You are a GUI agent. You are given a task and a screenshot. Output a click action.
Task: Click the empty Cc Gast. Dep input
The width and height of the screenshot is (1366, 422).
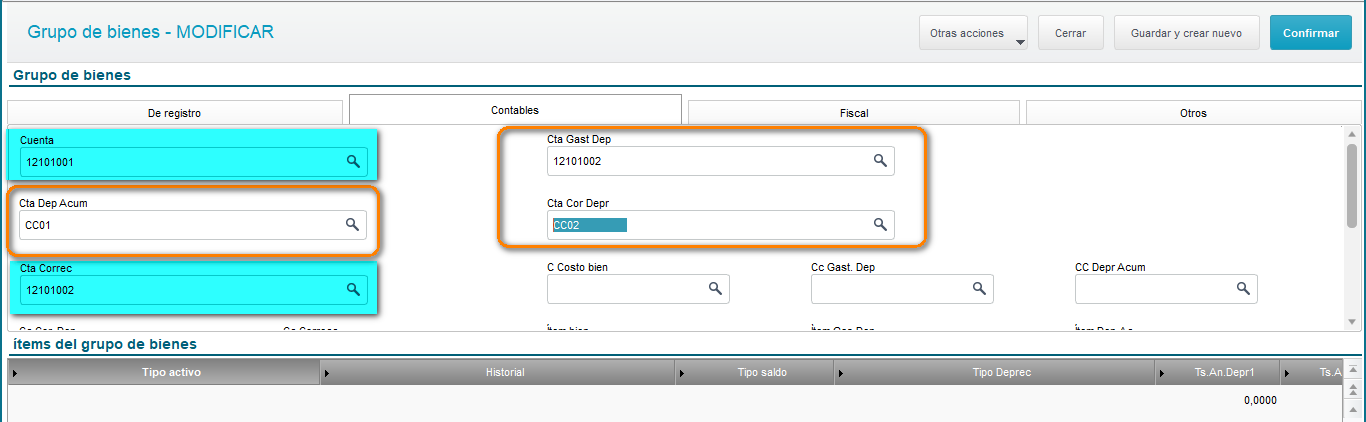click(x=902, y=289)
